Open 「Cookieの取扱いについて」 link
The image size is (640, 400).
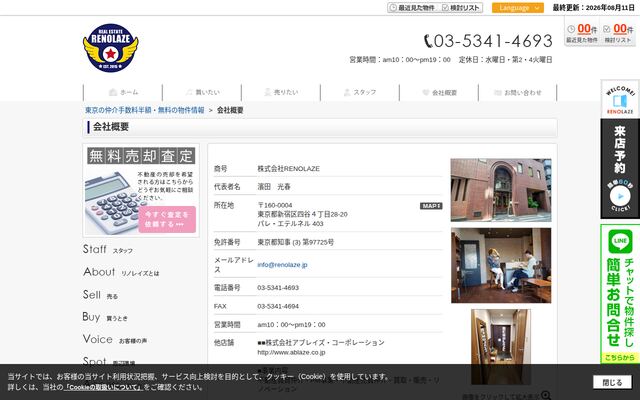[x=103, y=387]
